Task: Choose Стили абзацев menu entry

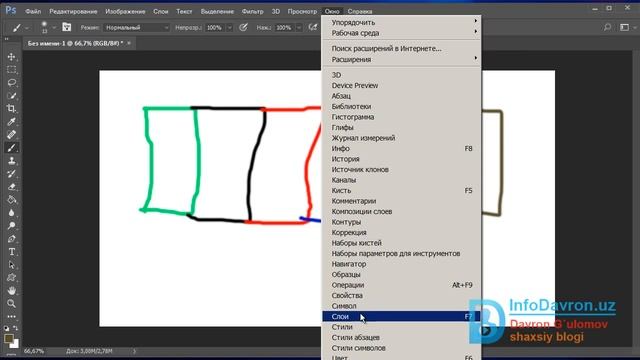Action: tap(402, 338)
